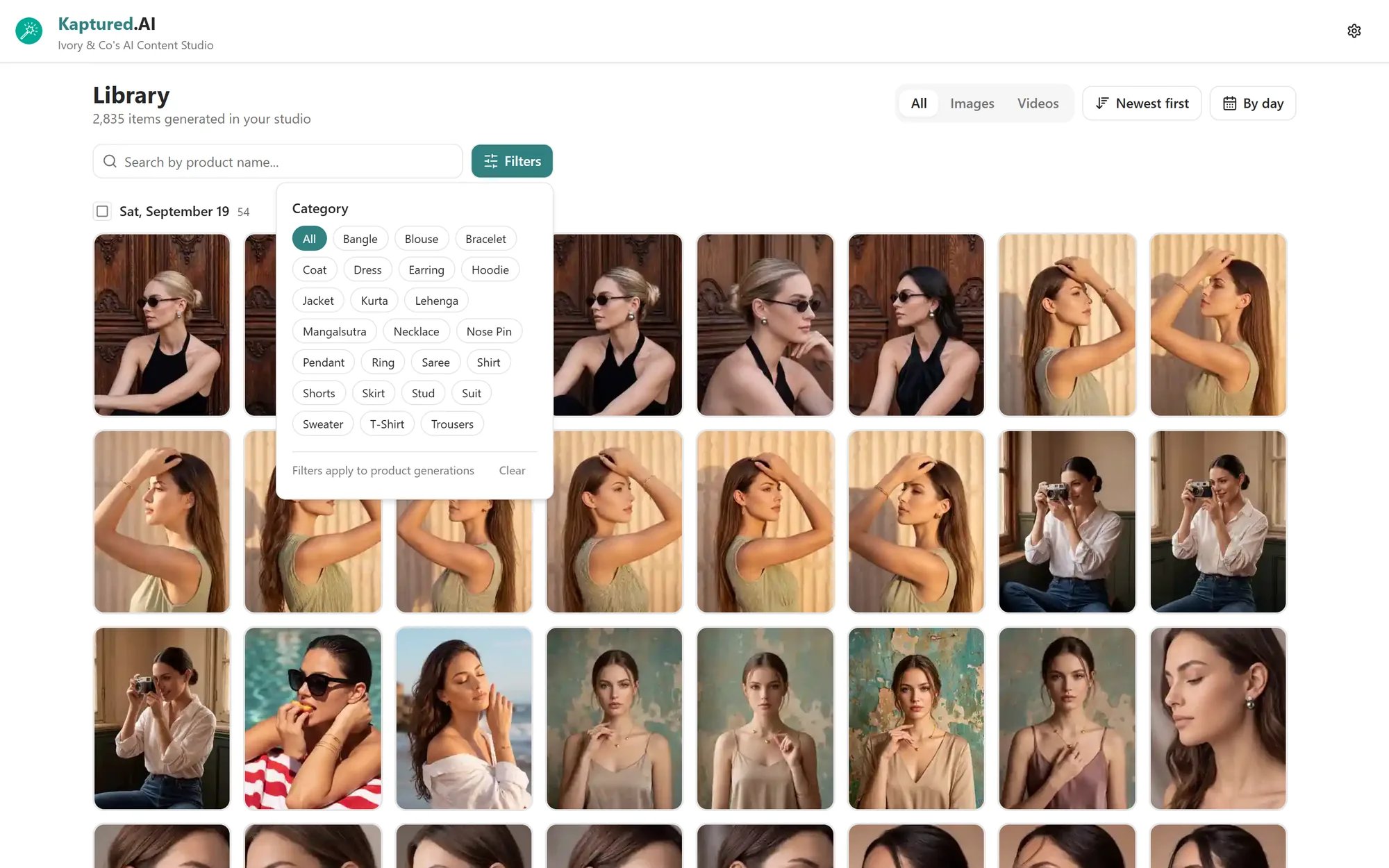Open the pool sunglasses woman thumbnail

313,718
